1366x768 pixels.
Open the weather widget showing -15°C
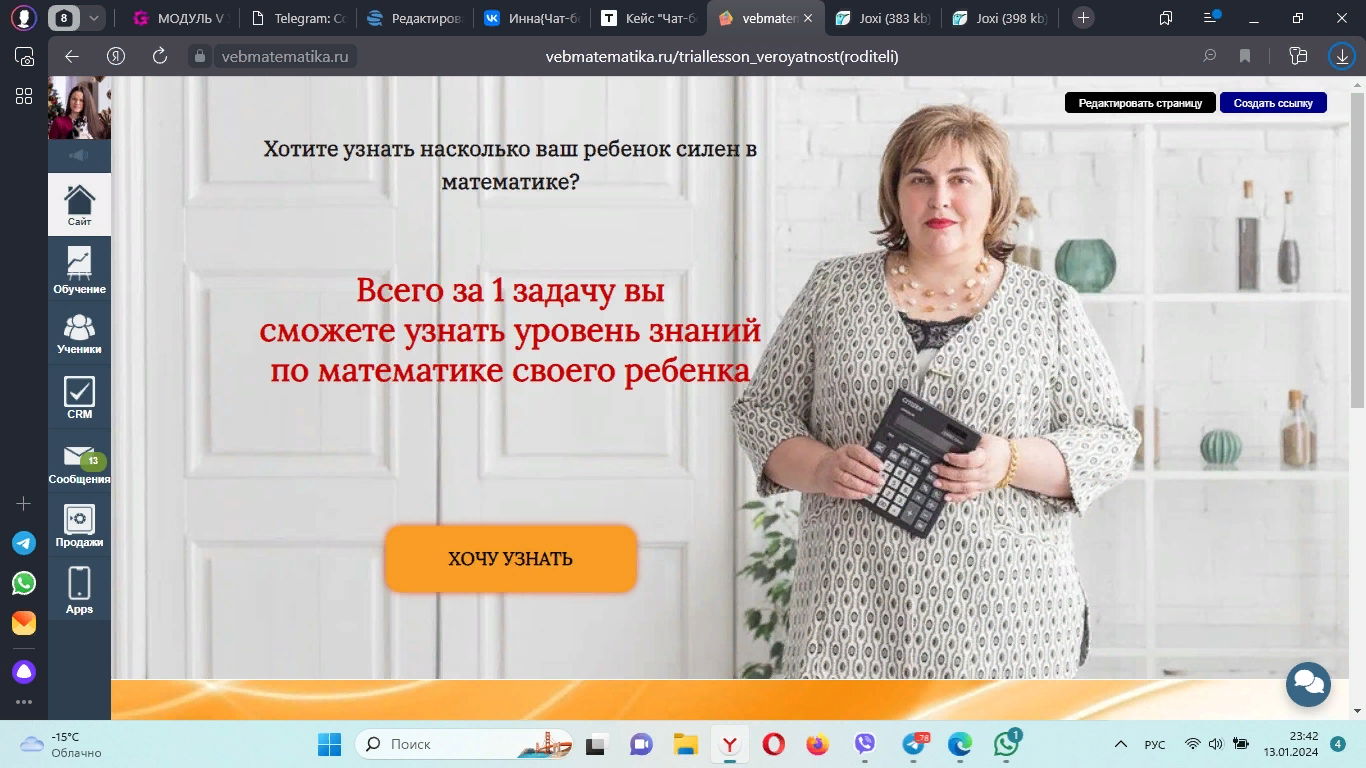(x=62, y=744)
